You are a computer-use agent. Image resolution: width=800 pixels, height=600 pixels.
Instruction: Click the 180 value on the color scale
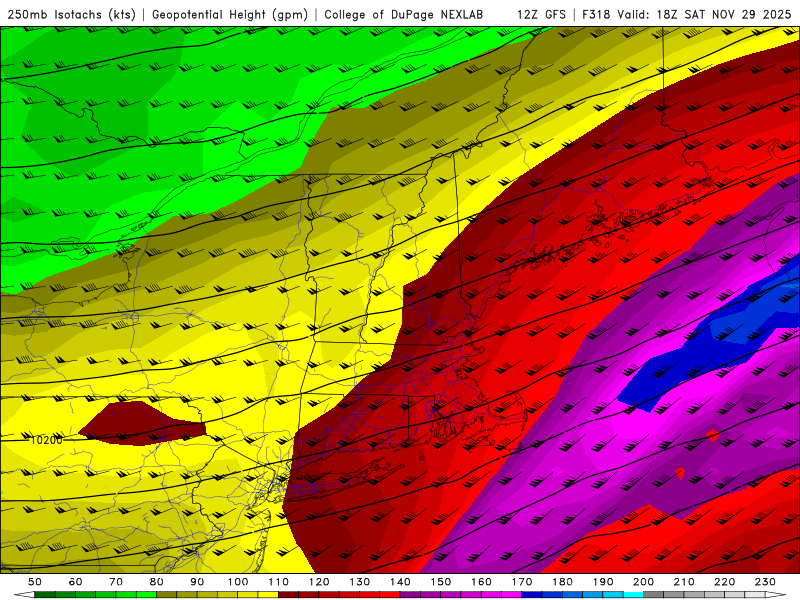[562, 582]
